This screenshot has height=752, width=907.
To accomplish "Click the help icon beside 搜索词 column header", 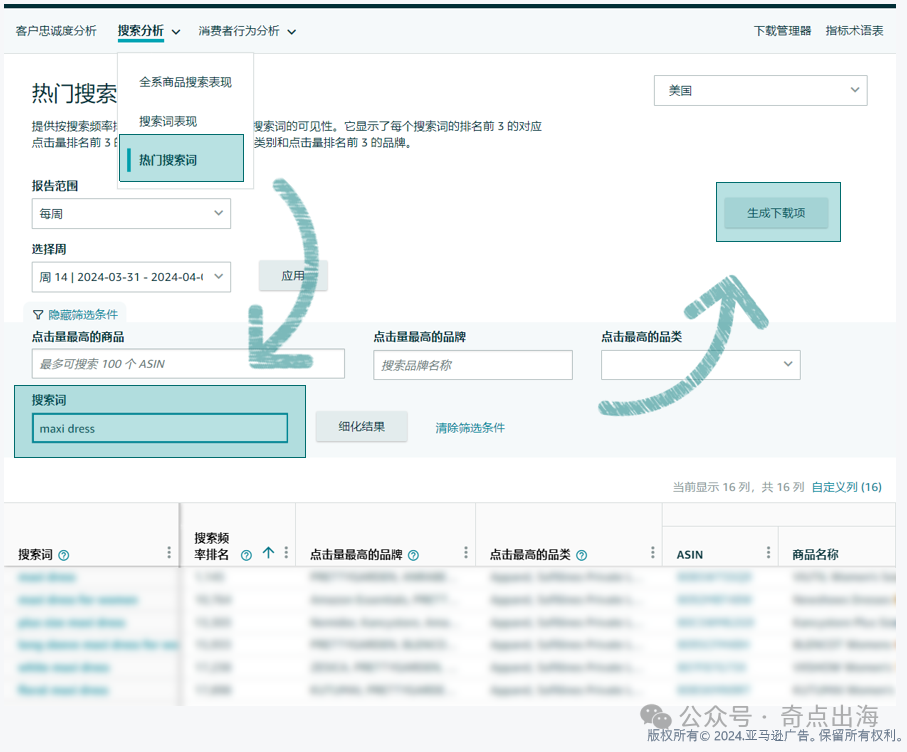I will click(x=62, y=553).
